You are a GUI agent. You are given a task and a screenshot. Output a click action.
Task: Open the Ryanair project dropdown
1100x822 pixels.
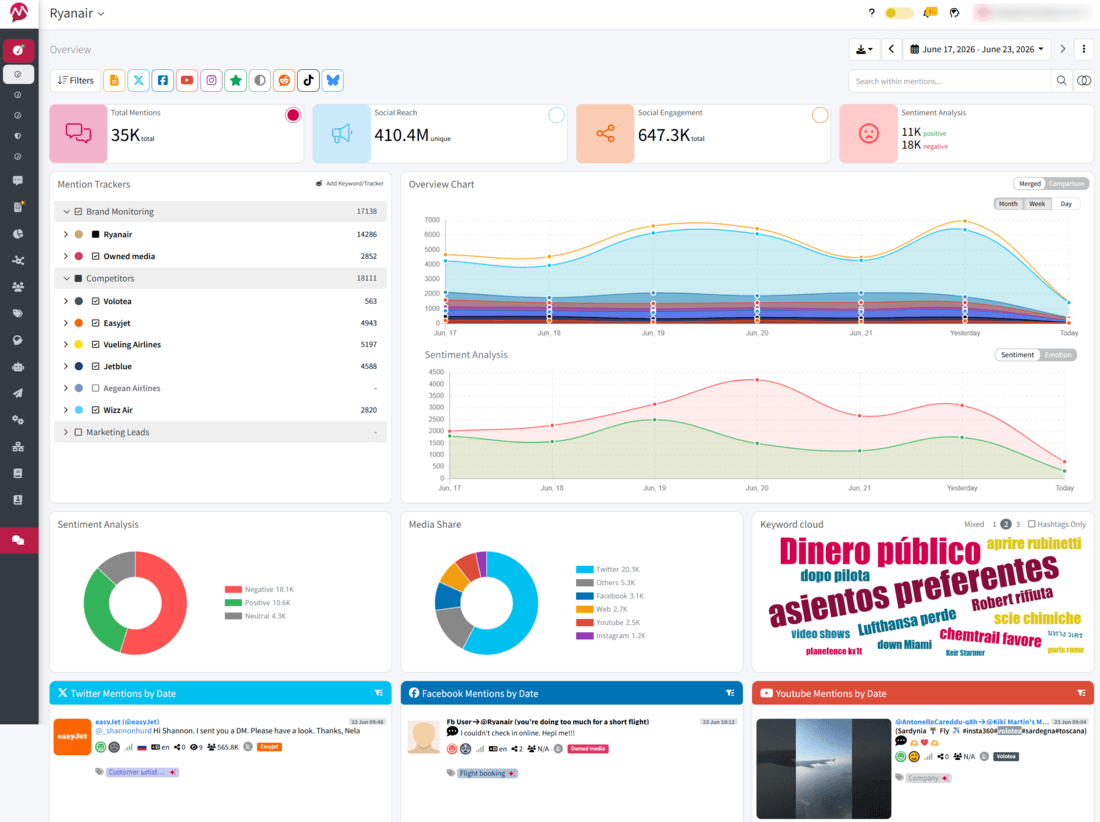[x=76, y=13]
